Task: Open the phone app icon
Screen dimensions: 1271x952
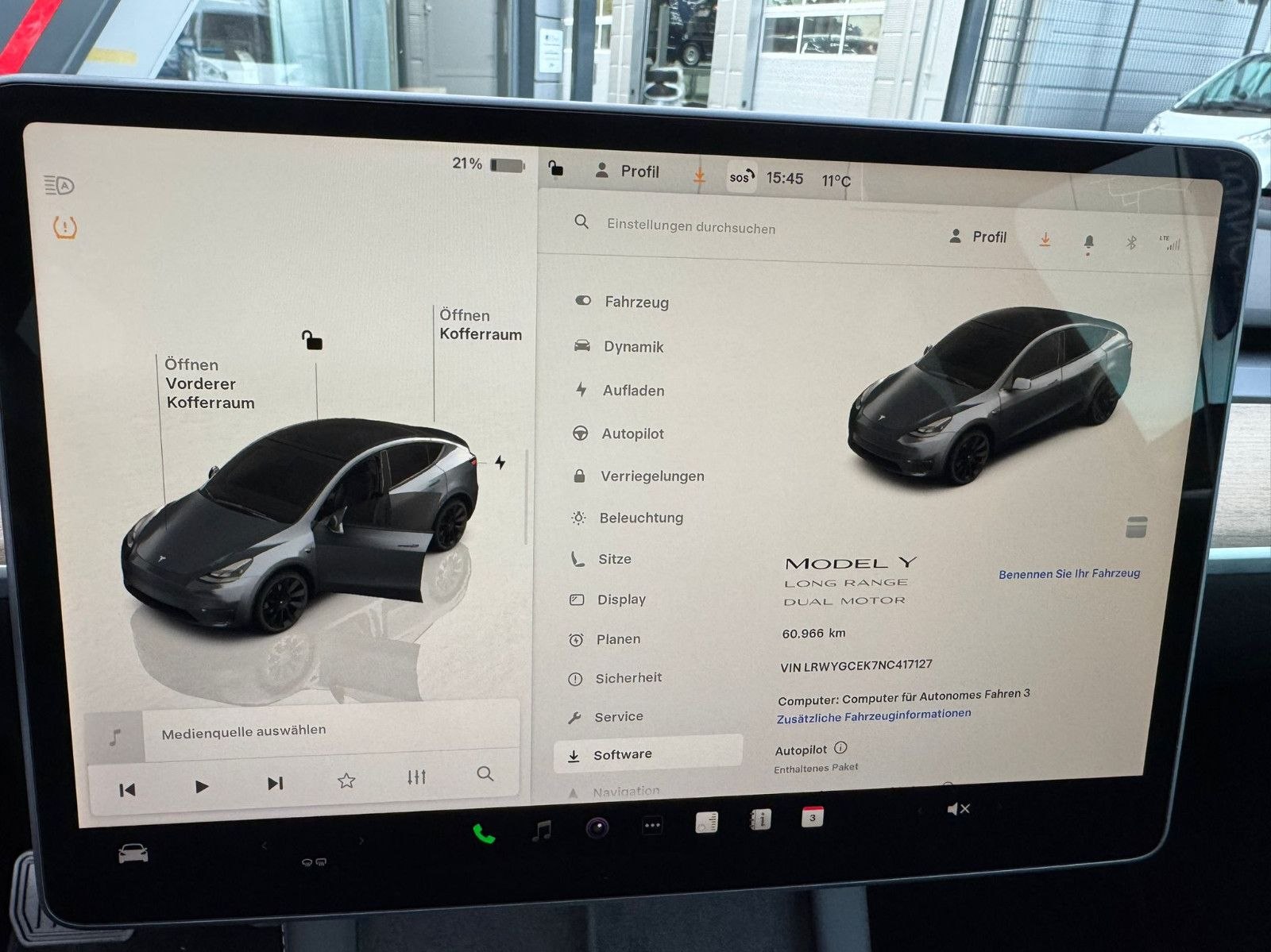Action: click(484, 833)
